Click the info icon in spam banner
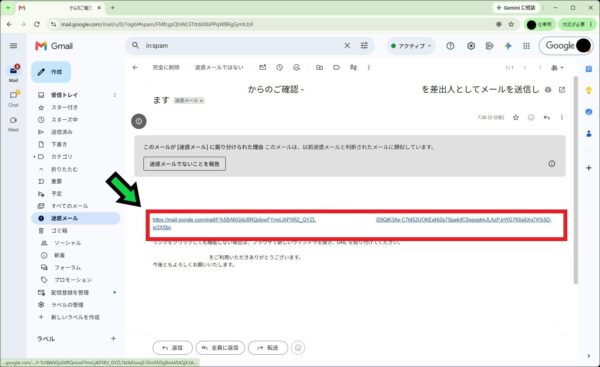The height and width of the screenshot is (367, 600). point(552,164)
